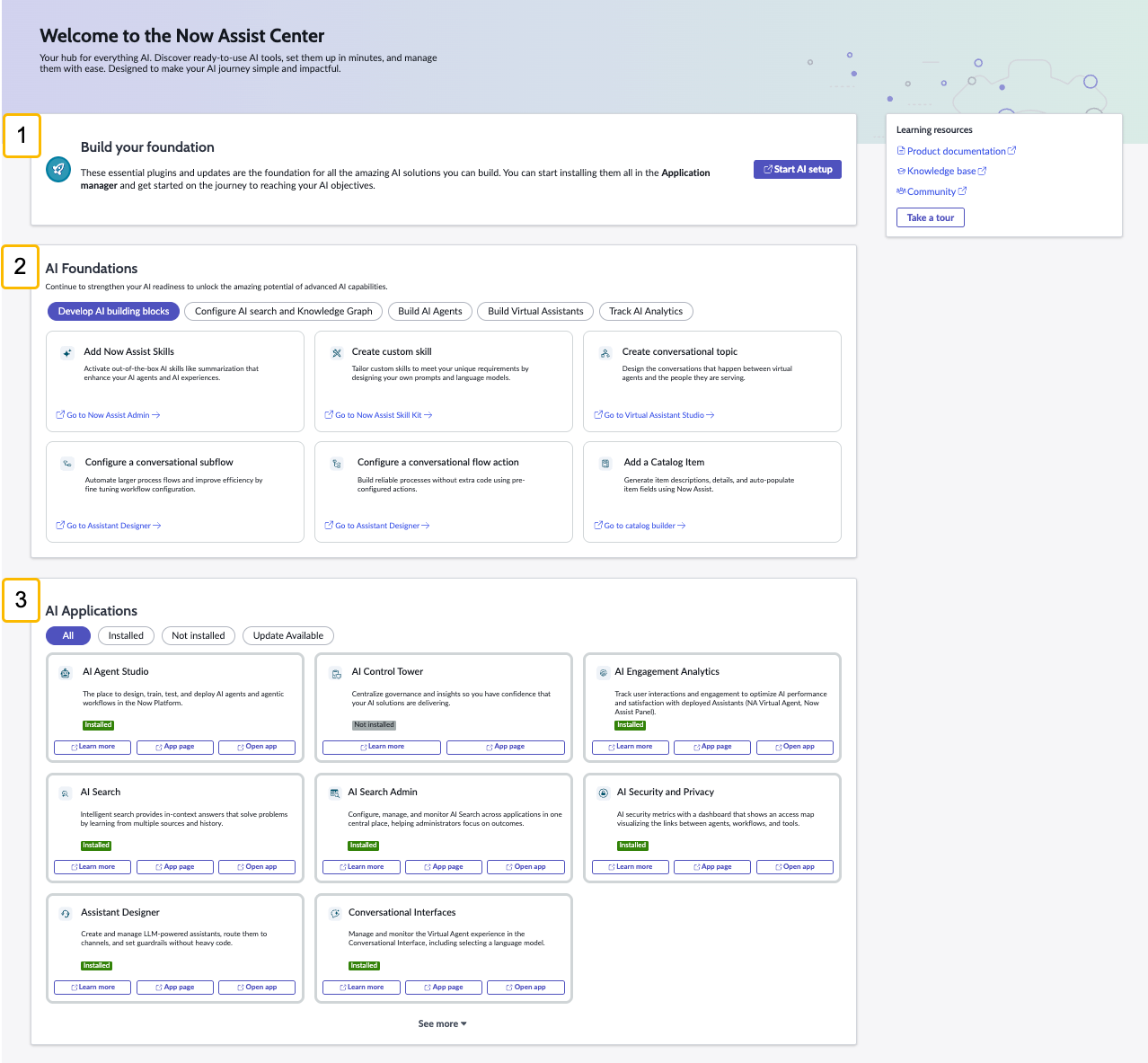Expand the See more applications list
Screen dimensions: 1148x1063
442,1023
